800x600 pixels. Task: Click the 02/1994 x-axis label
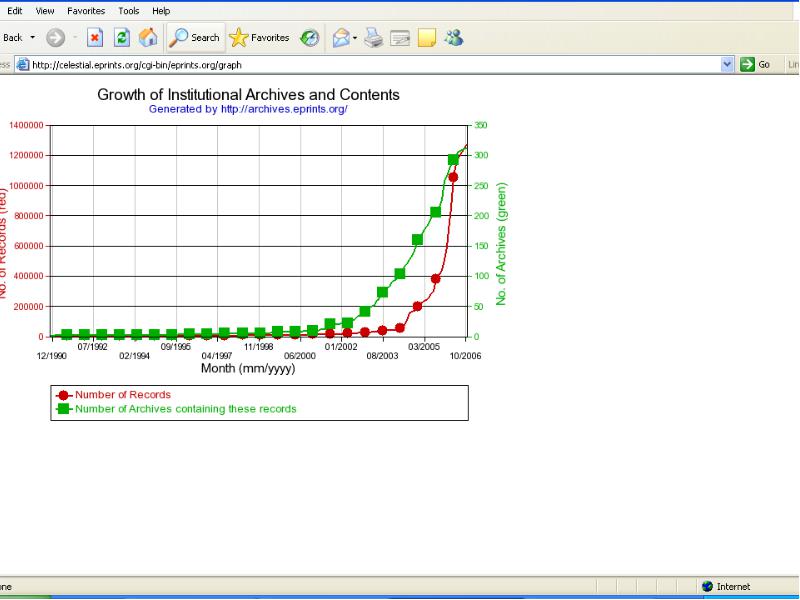[134, 356]
